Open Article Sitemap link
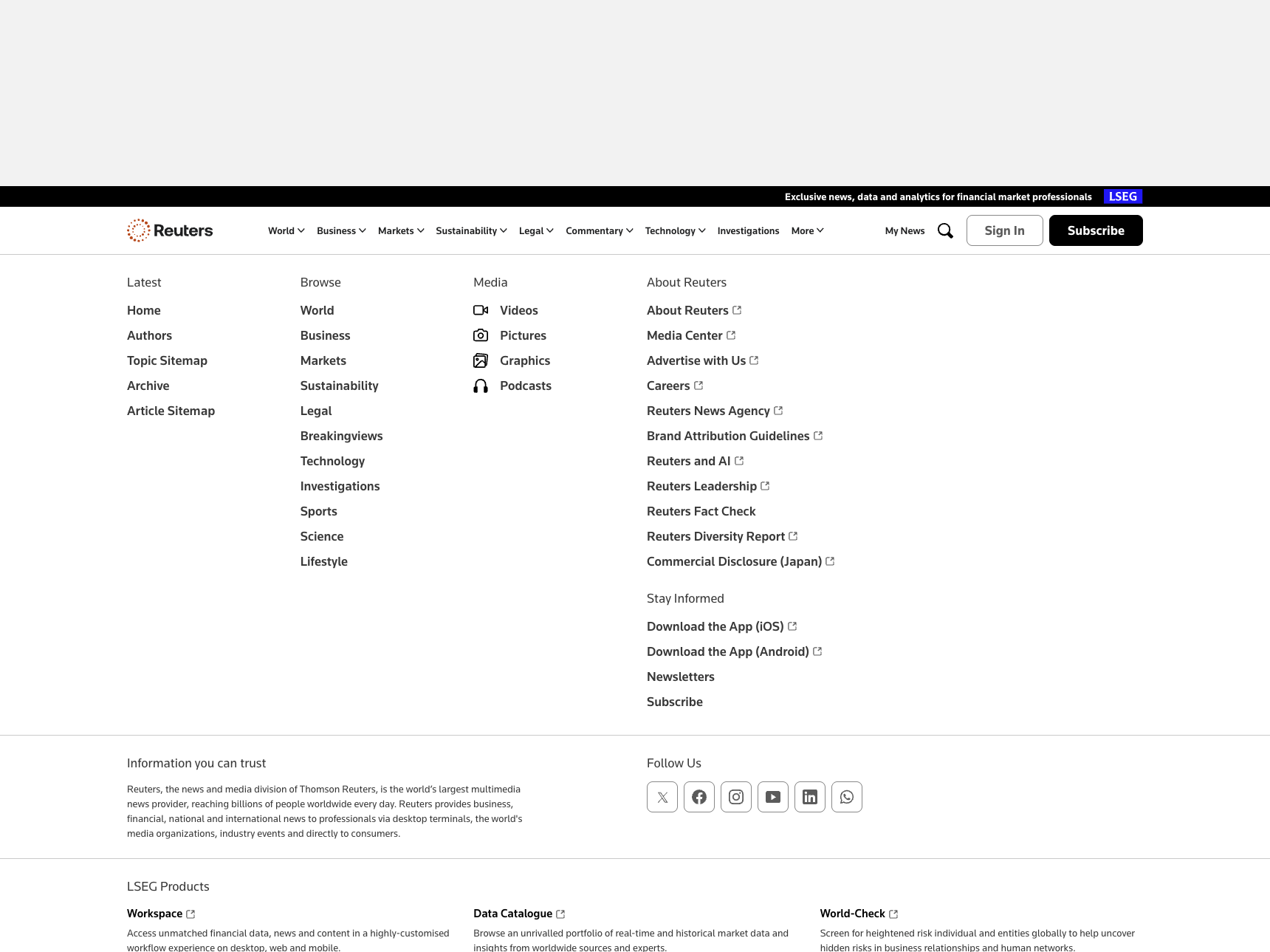Image resolution: width=1270 pixels, height=952 pixels. [171, 411]
